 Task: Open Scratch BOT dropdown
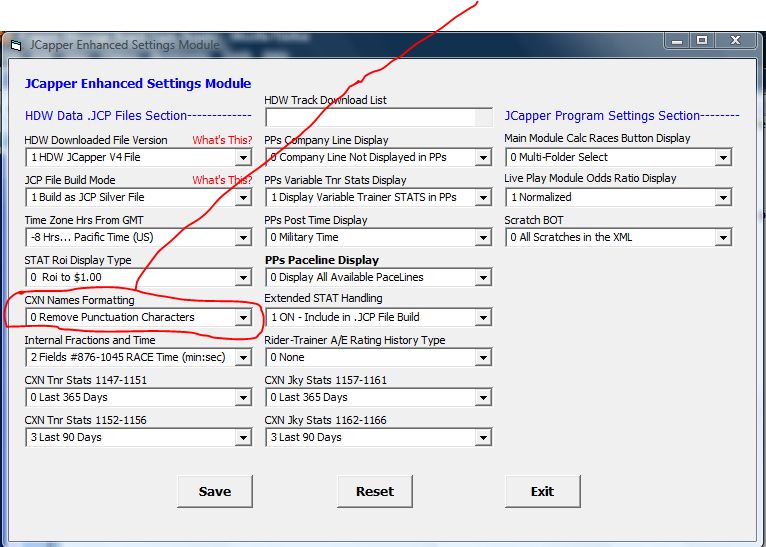723,237
